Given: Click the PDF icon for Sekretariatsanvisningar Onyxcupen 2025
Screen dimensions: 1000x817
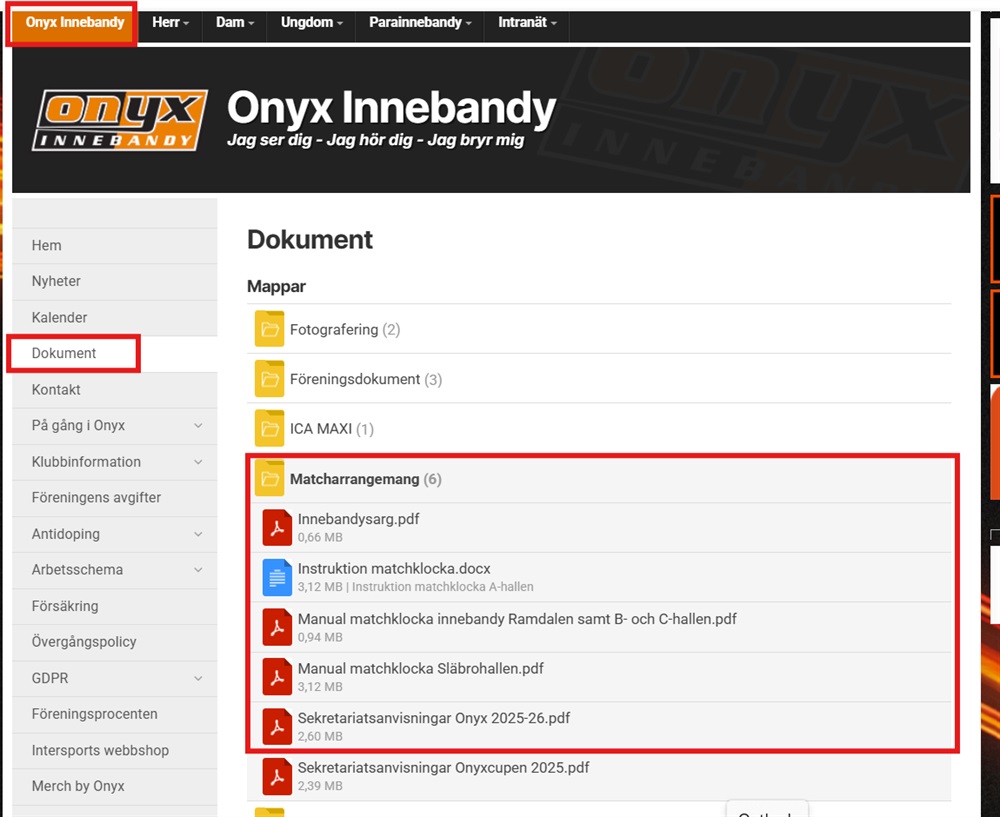Looking at the screenshot, I should point(277,776).
